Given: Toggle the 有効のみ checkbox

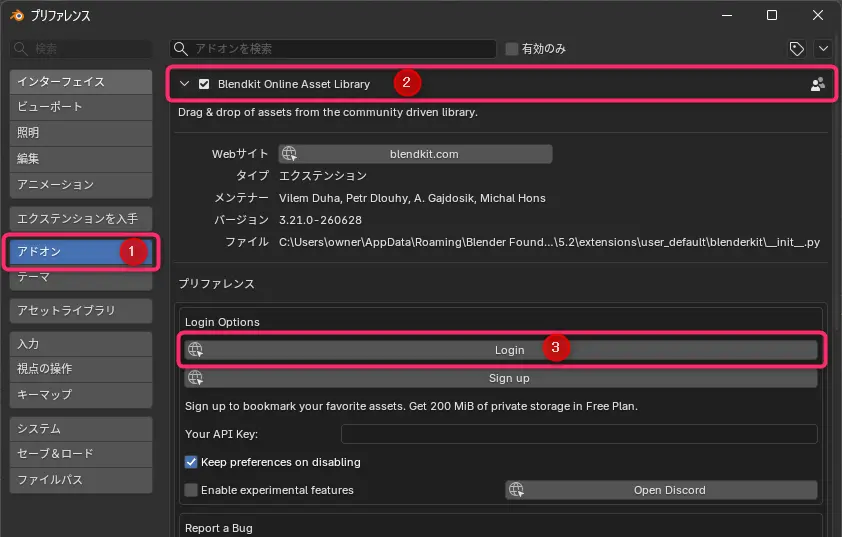Looking at the screenshot, I should click(512, 49).
